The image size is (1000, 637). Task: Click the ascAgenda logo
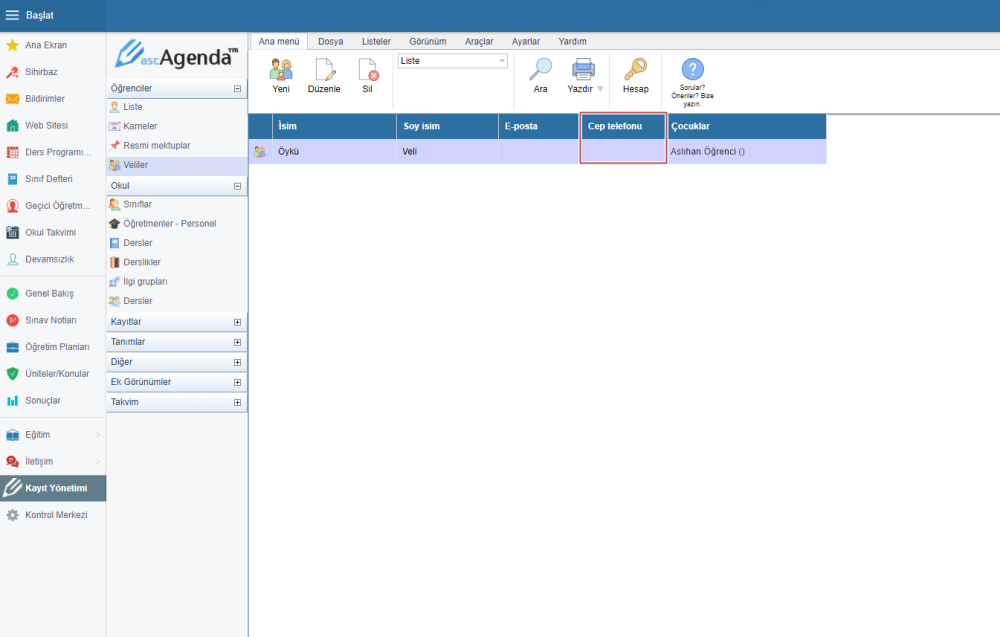(177, 55)
